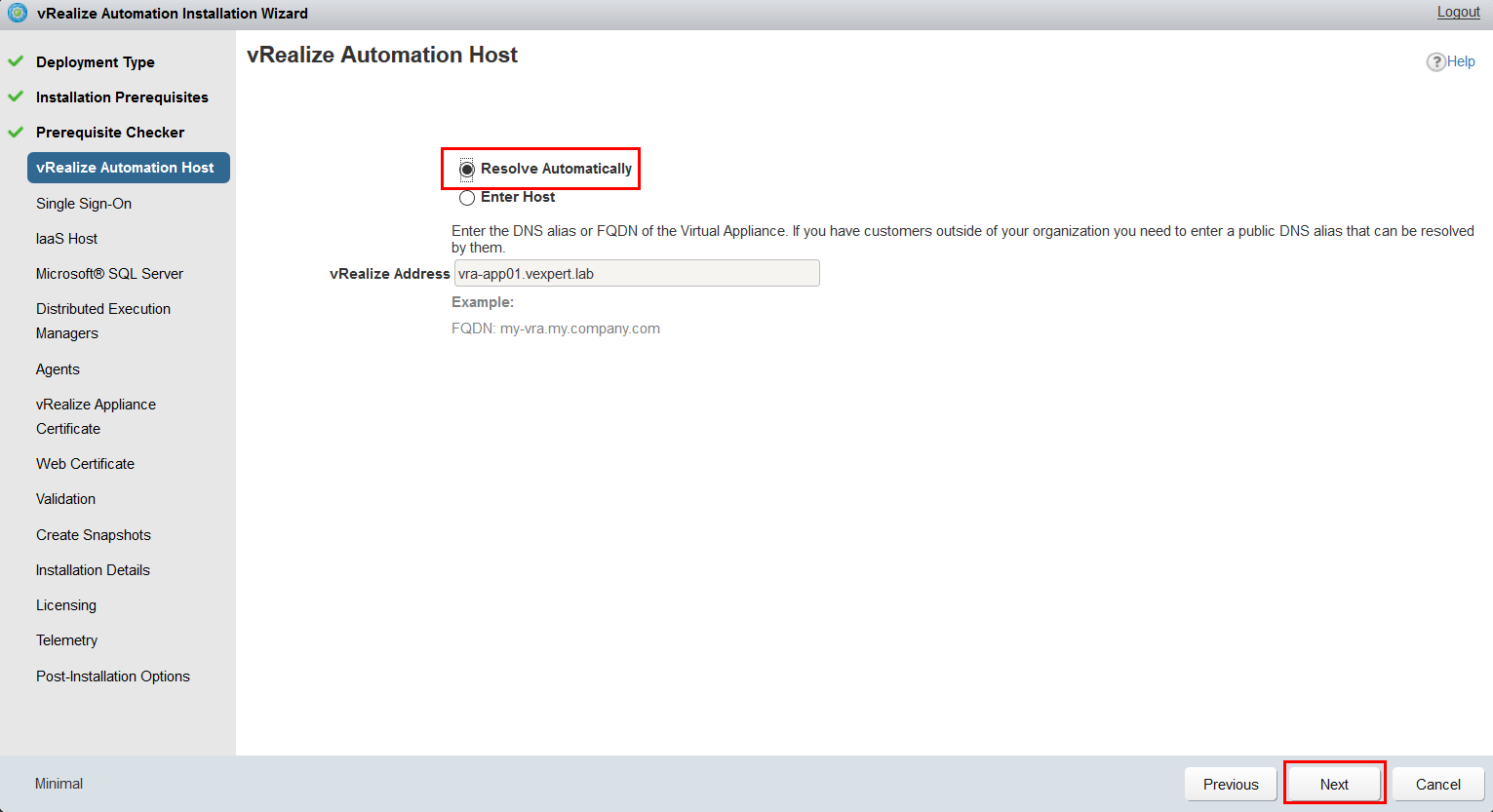The height and width of the screenshot is (812, 1493).
Task: Open the Telemetry step
Action: (x=67, y=640)
